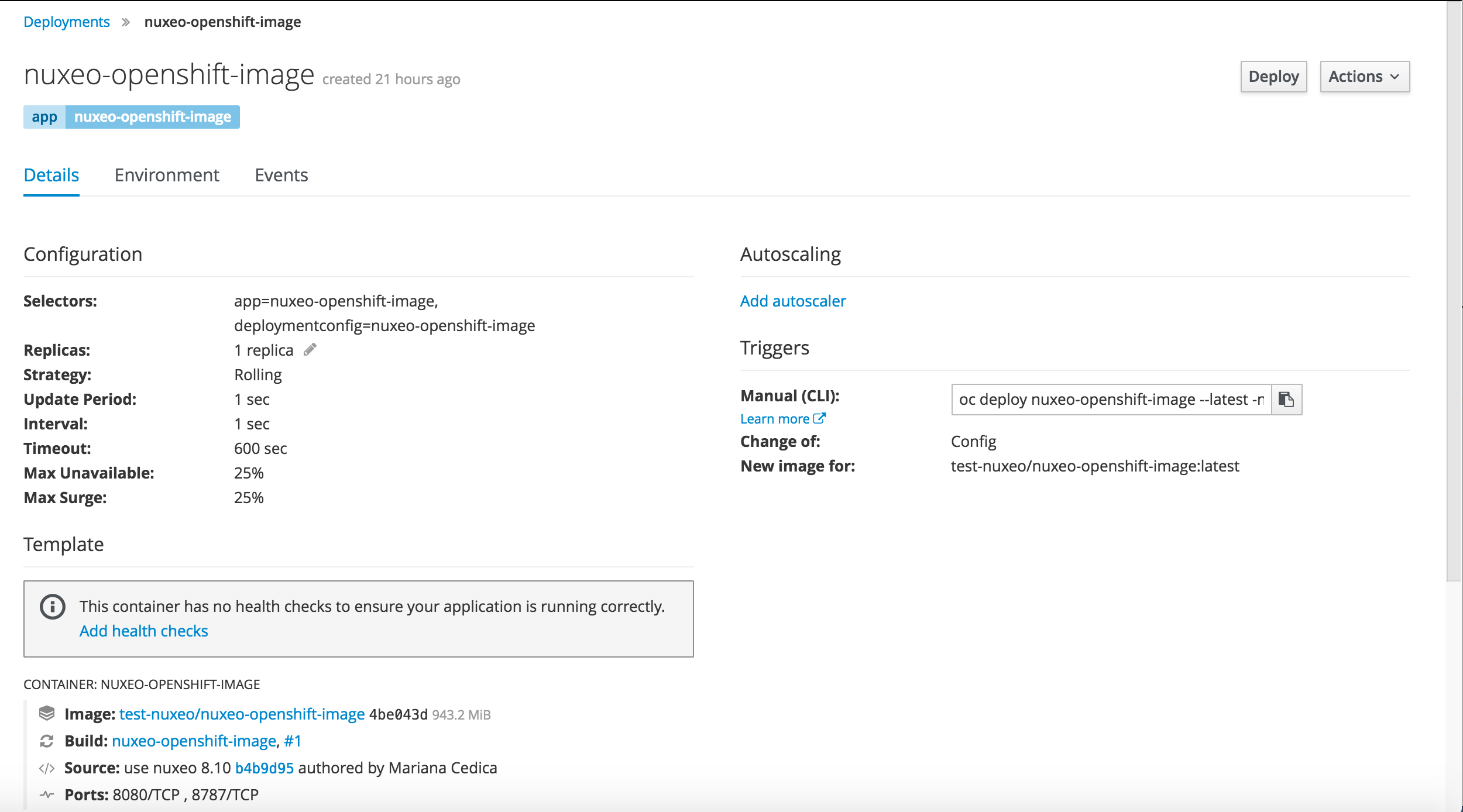Click the breadcrumb double-chevron separator
The width and height of the screenshot is (1463, 812).
click(126, 22)
